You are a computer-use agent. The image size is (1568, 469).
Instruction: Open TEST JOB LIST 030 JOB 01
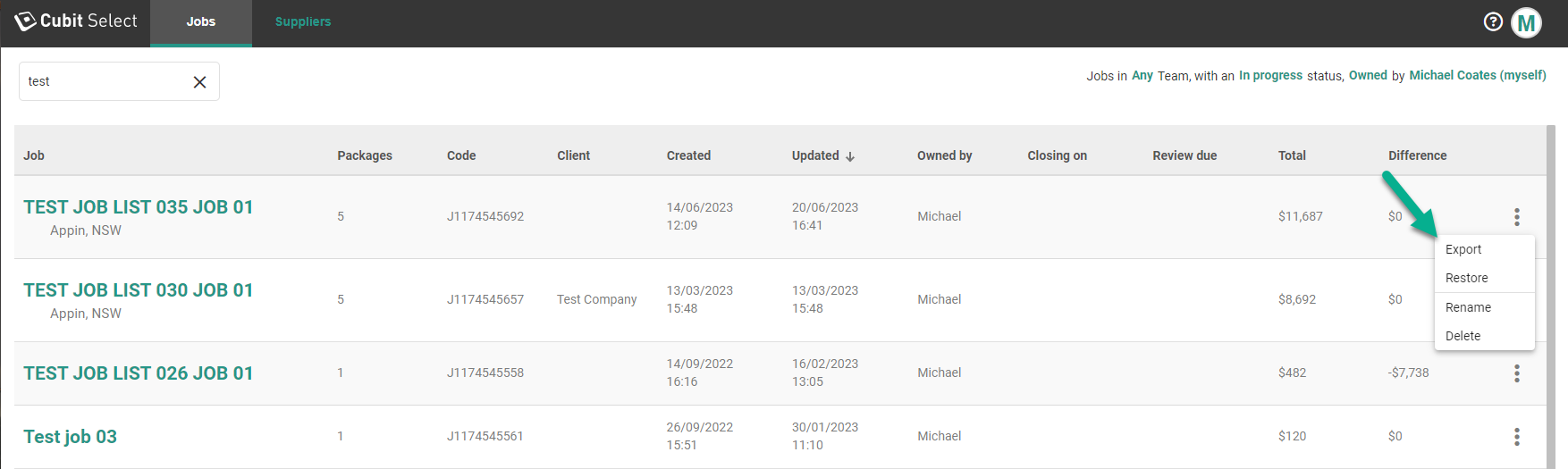pos(139,290)
